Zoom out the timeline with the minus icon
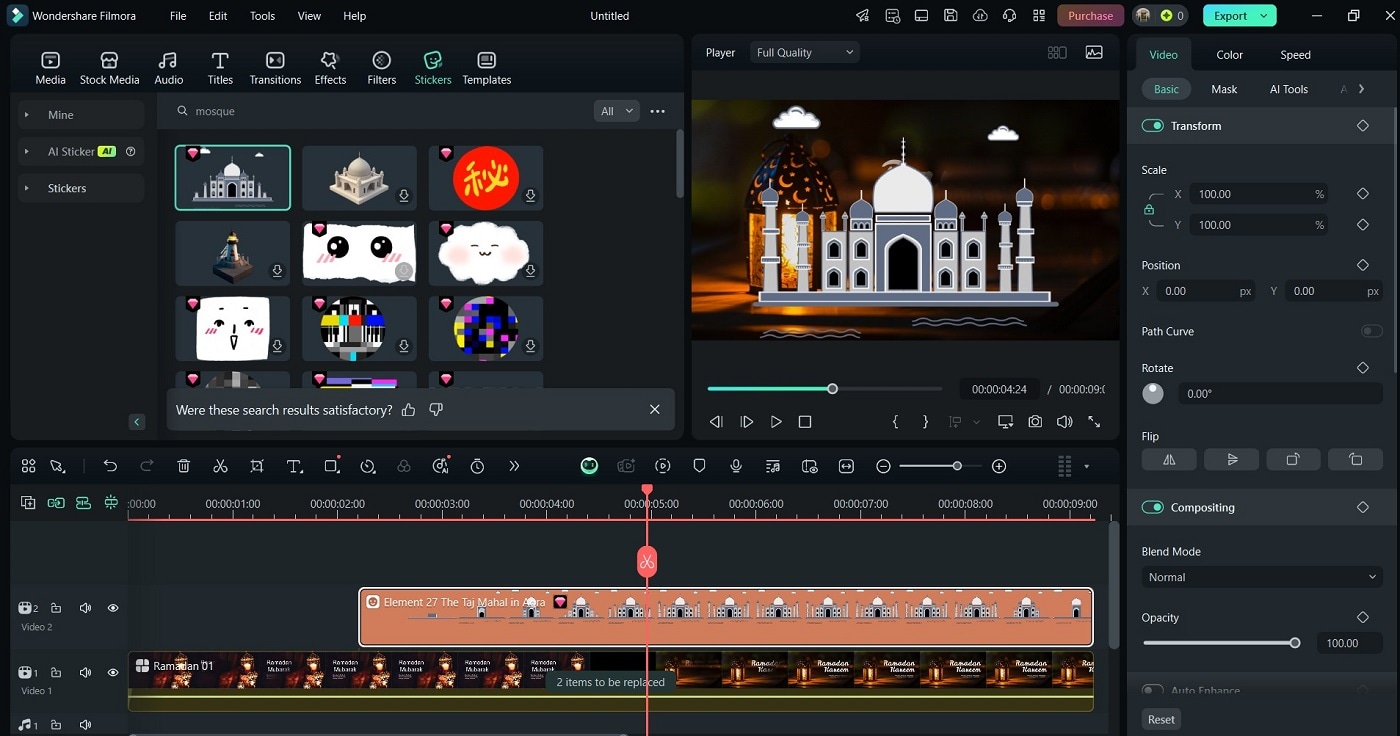Screen dimensions: 1400x736 point(883,466)
